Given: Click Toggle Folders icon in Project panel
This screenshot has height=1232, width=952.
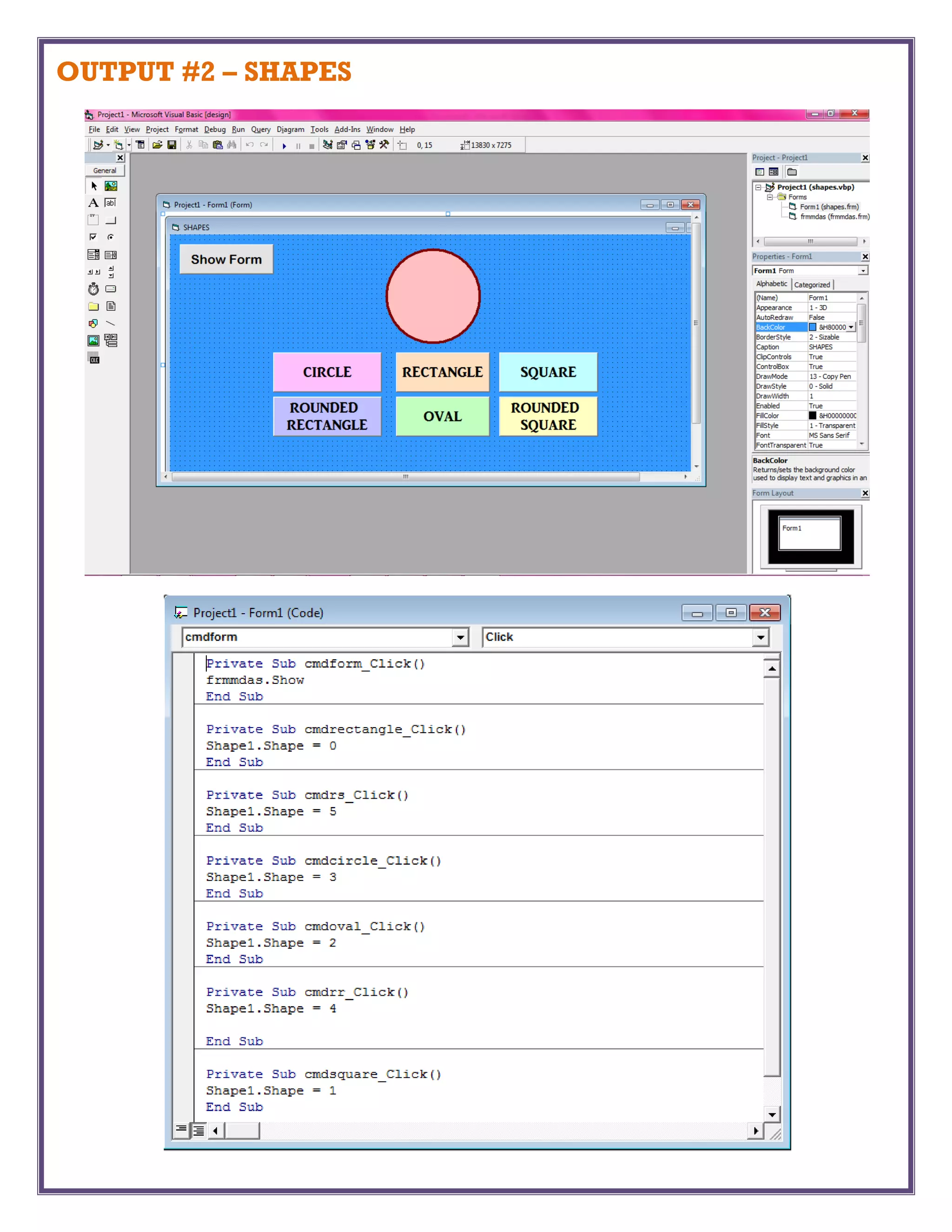Looking at the screenshot, I should pyautogui.click(x=793, y=172).
